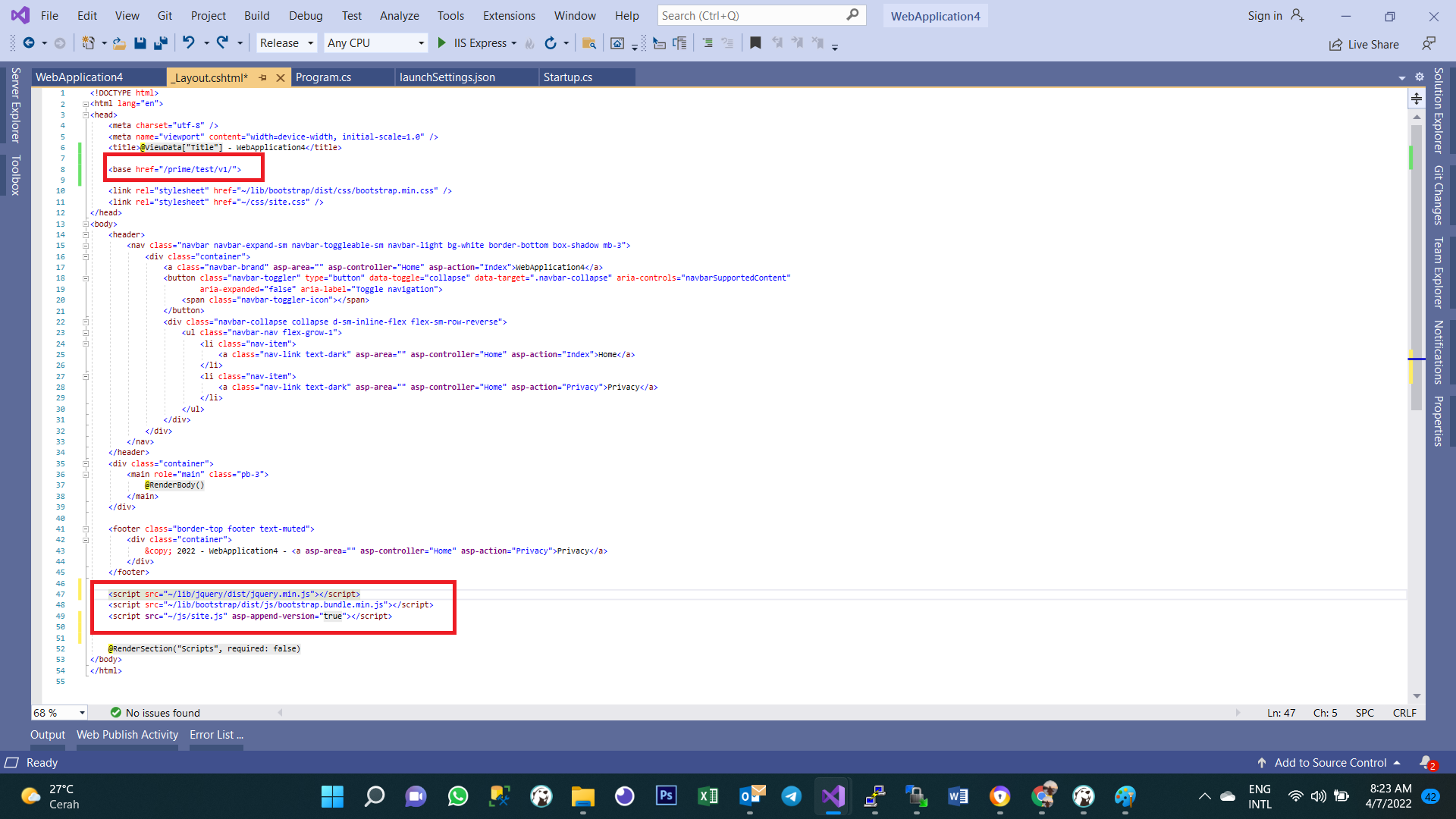
Task: Click Add to Source Control
Action: click(1330, 763)
